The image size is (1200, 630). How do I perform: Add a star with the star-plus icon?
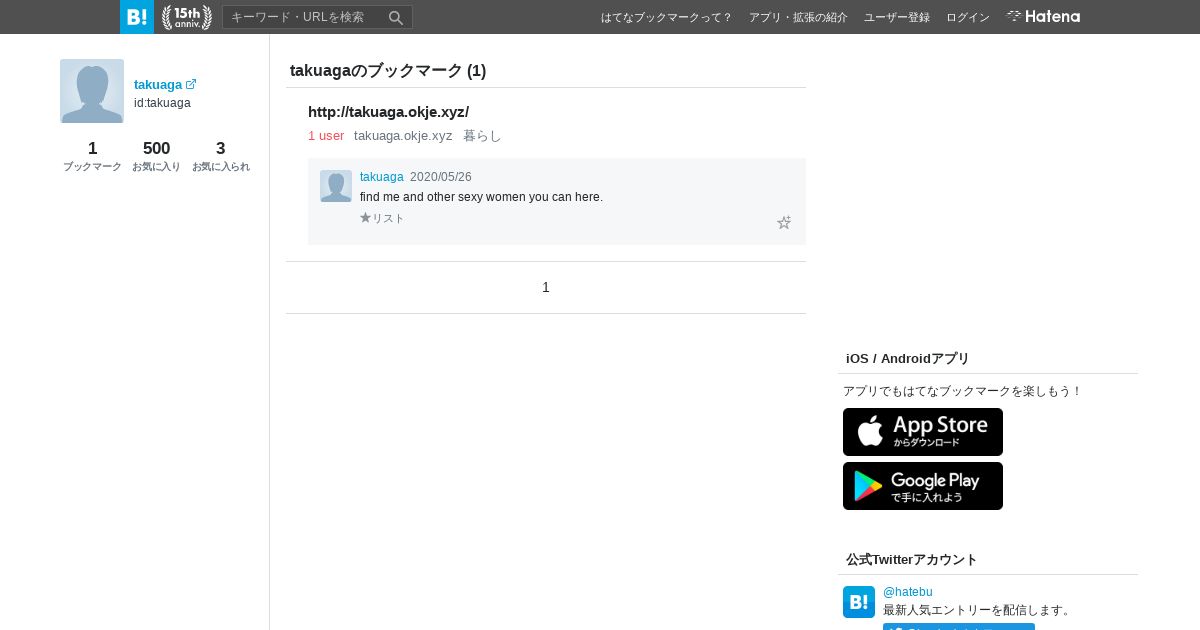pos(784,222)
